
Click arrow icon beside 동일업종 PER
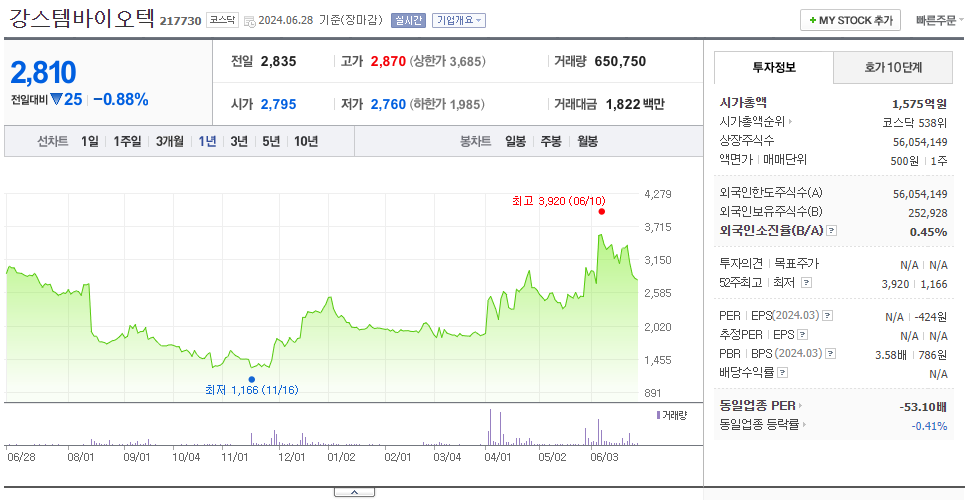[801, 406]
